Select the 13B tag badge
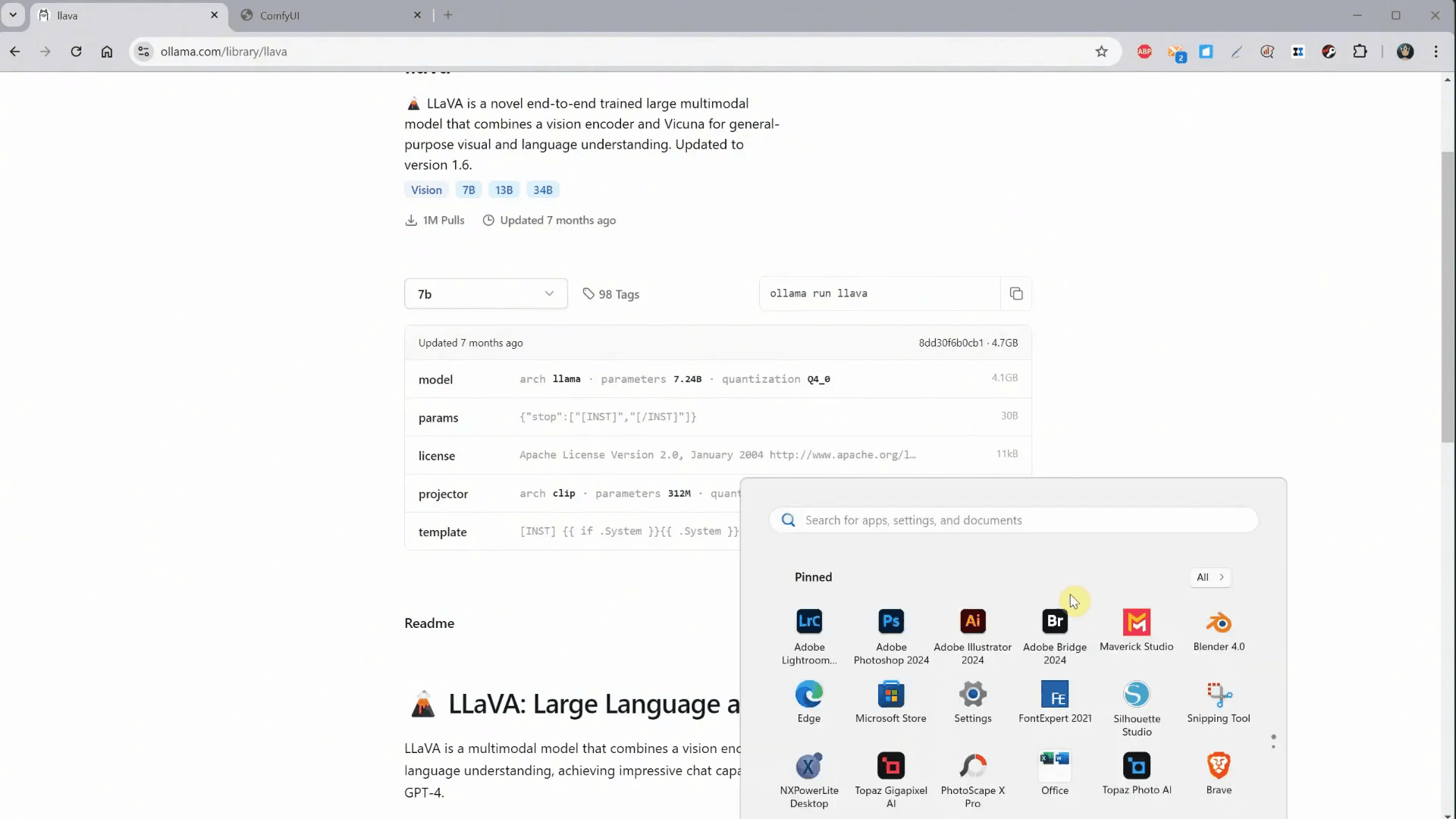The height and width of the screenshot is (819, 1456). [x=504, y=190]
